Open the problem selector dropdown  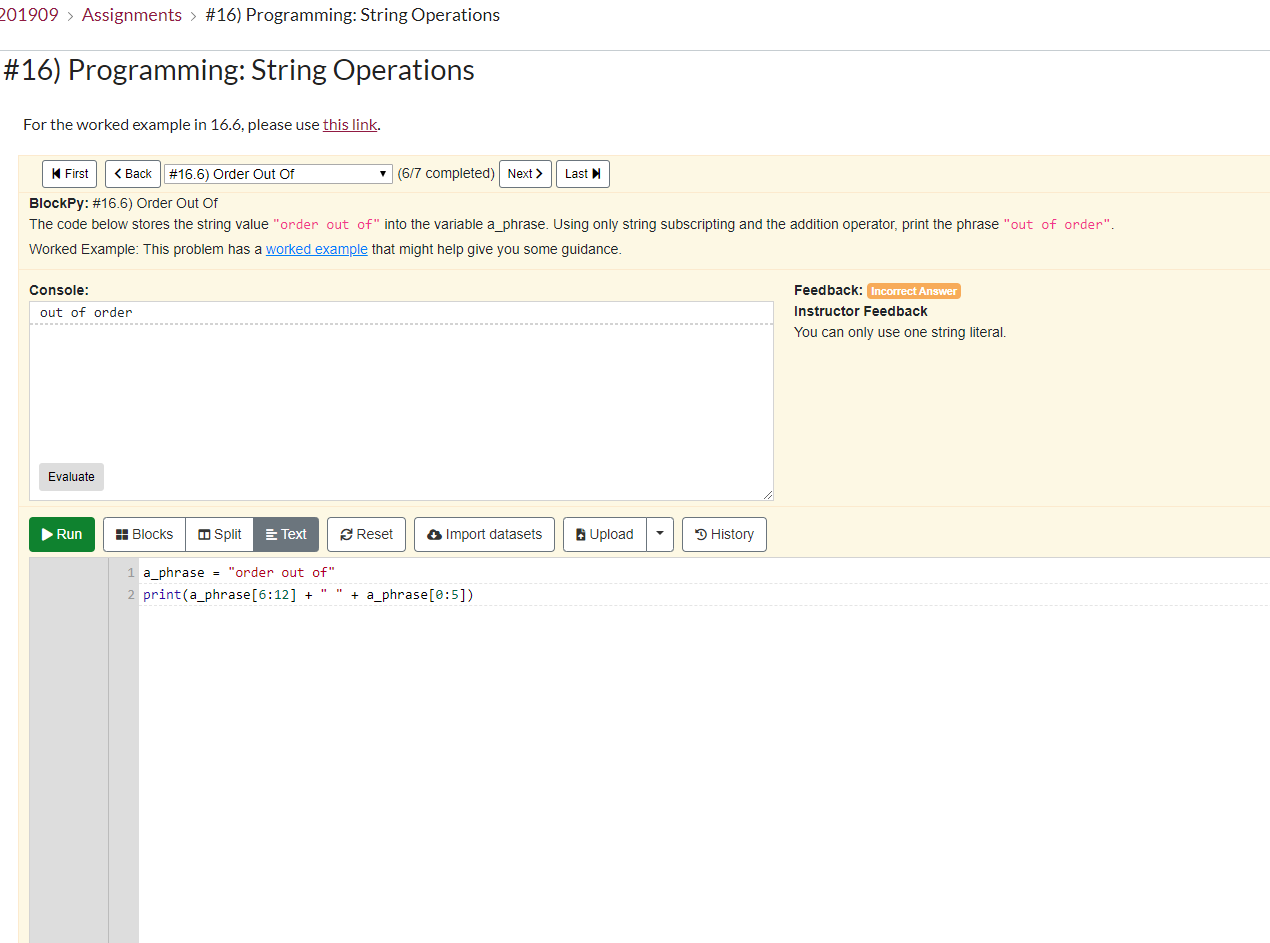(277, 173)
